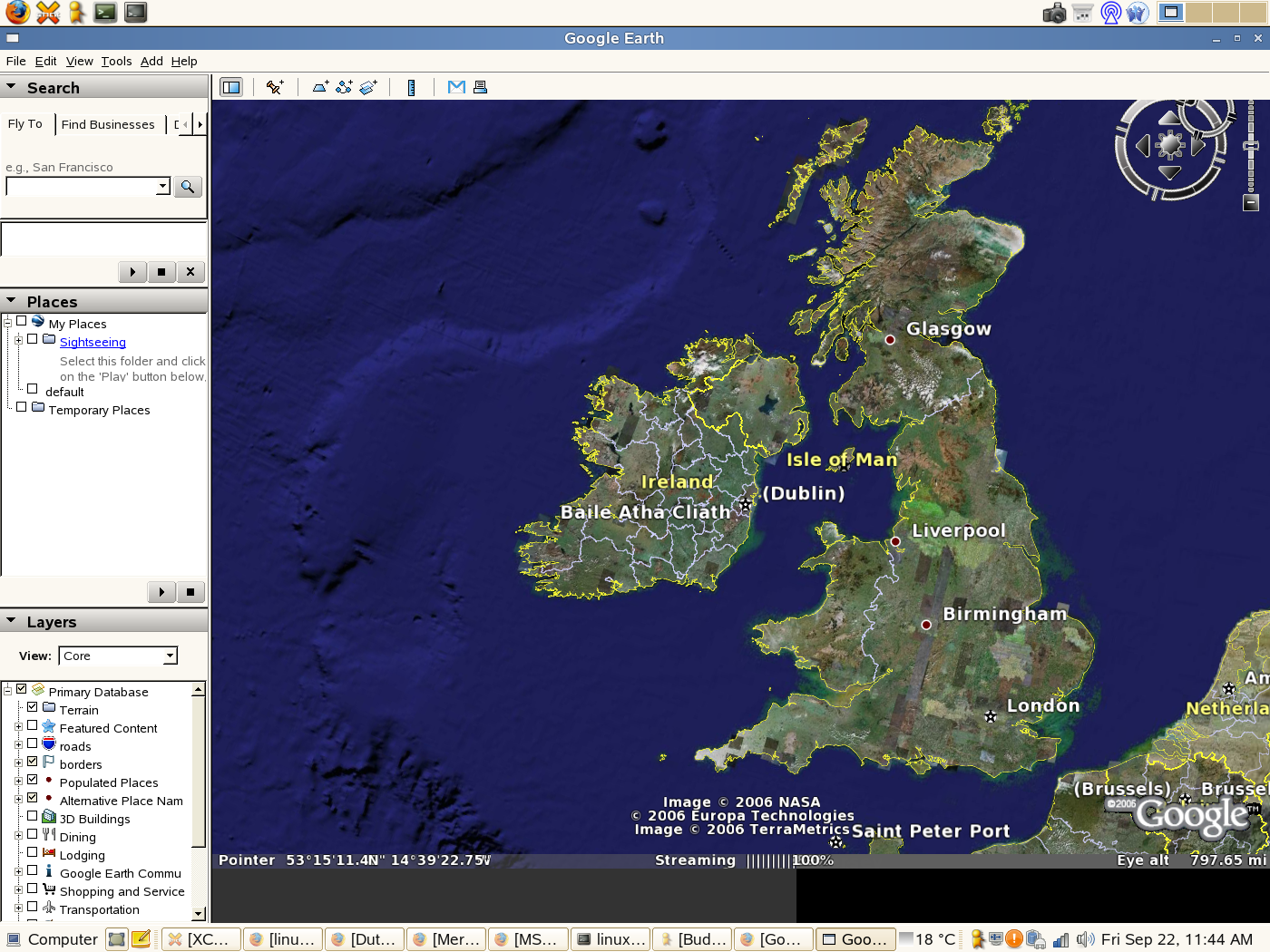
Task: Click the zoom slider handle on the map
Action: [1251, 145]
